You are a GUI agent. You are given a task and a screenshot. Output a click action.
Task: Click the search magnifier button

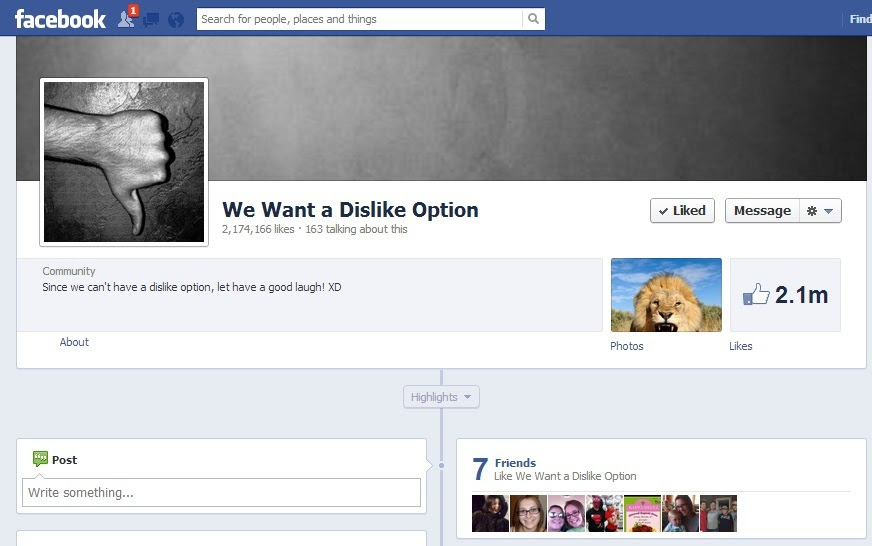pos(533,19)
